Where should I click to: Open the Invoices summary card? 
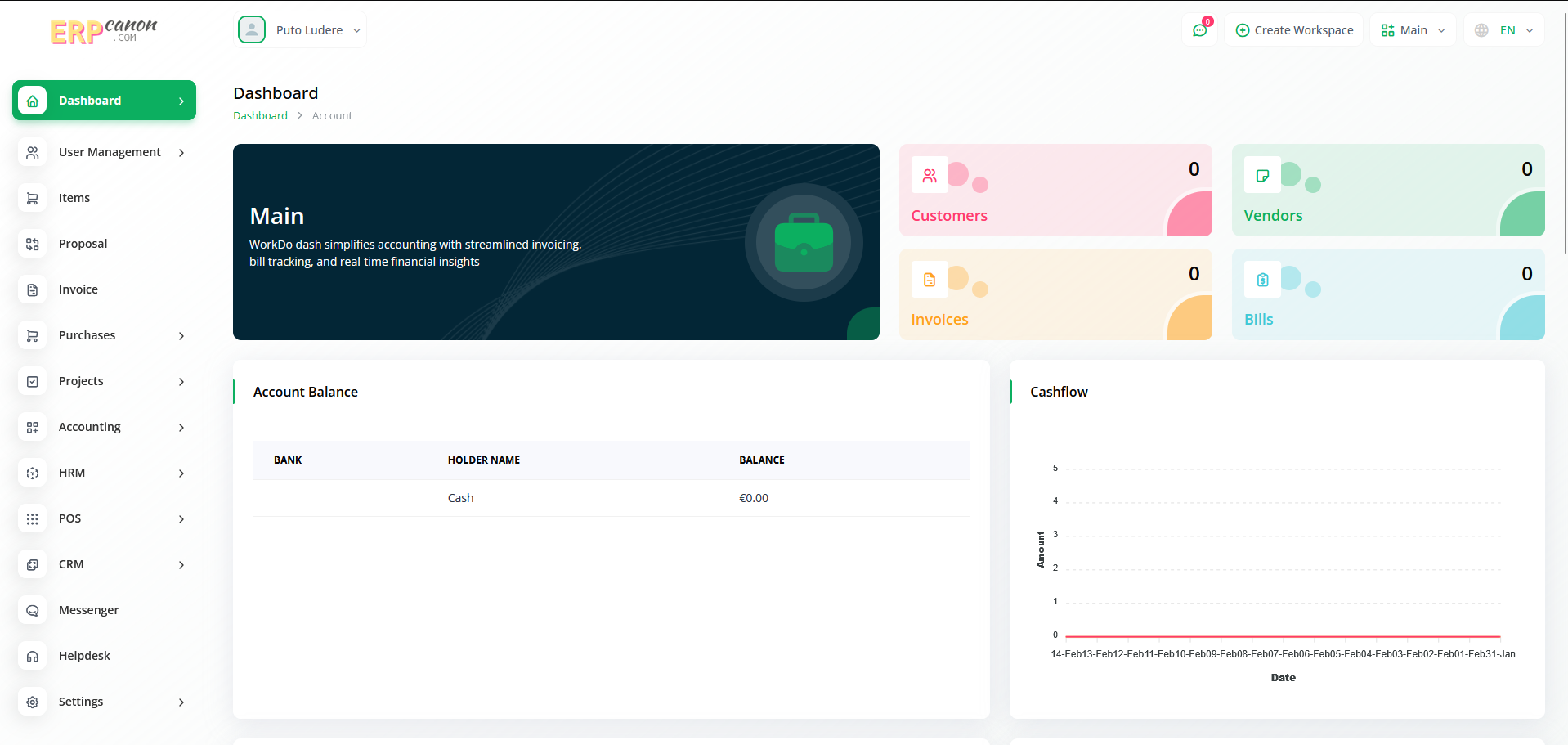(1055, 294)
